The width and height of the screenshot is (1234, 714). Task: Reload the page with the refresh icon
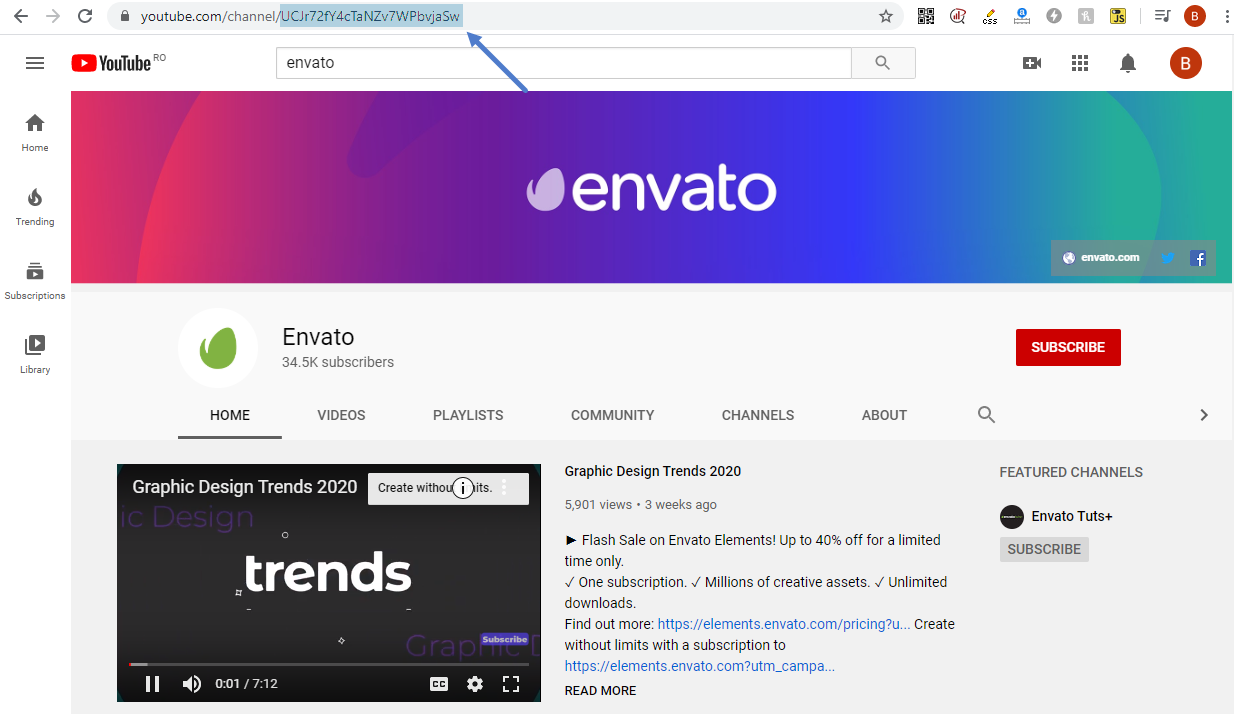pyautogui.click(x=85, y=16)
